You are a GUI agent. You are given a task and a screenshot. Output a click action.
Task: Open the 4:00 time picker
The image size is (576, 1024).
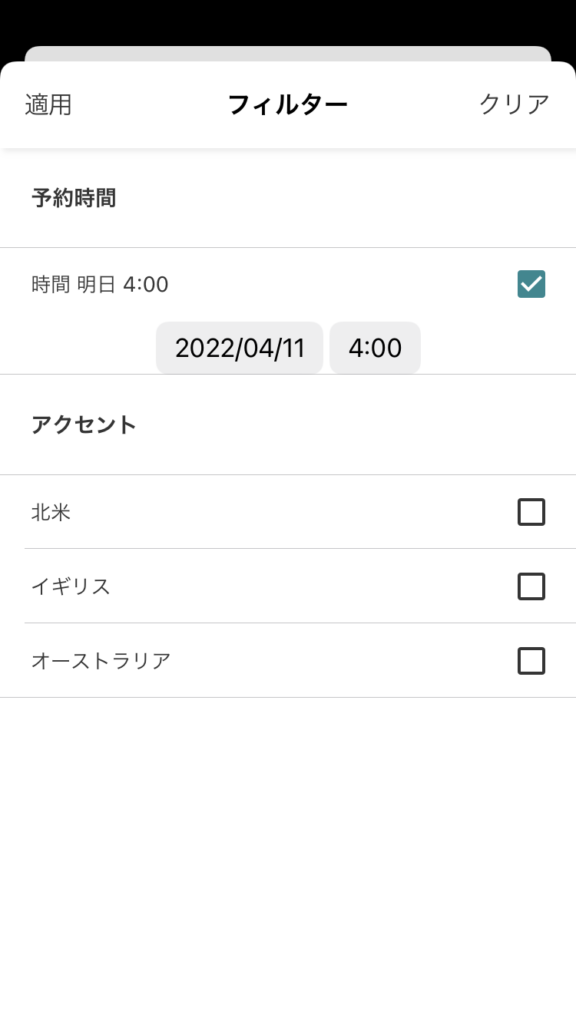[375, 348]
